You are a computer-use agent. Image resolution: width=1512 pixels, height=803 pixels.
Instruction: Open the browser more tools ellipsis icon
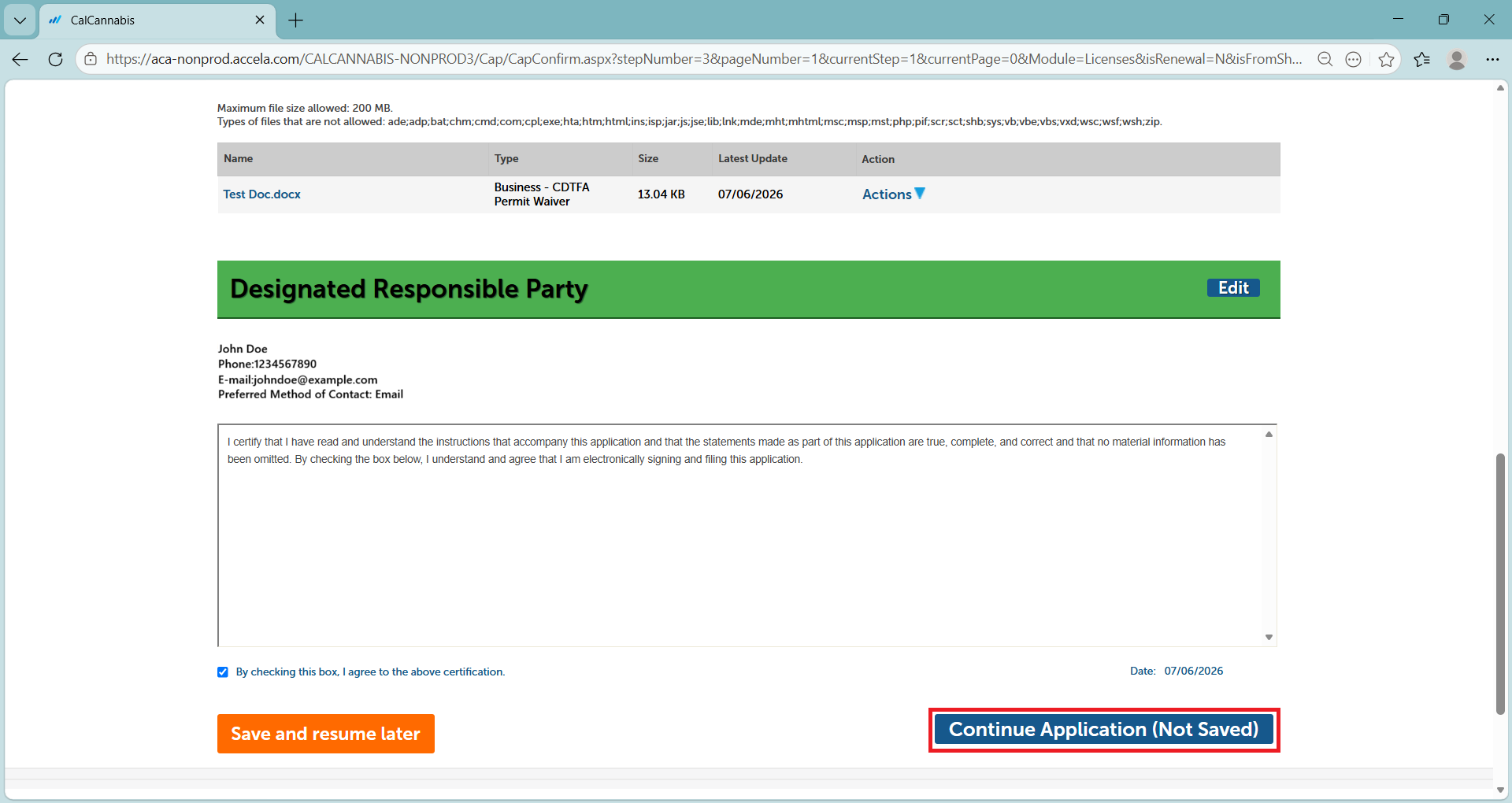coord(1354,59)
